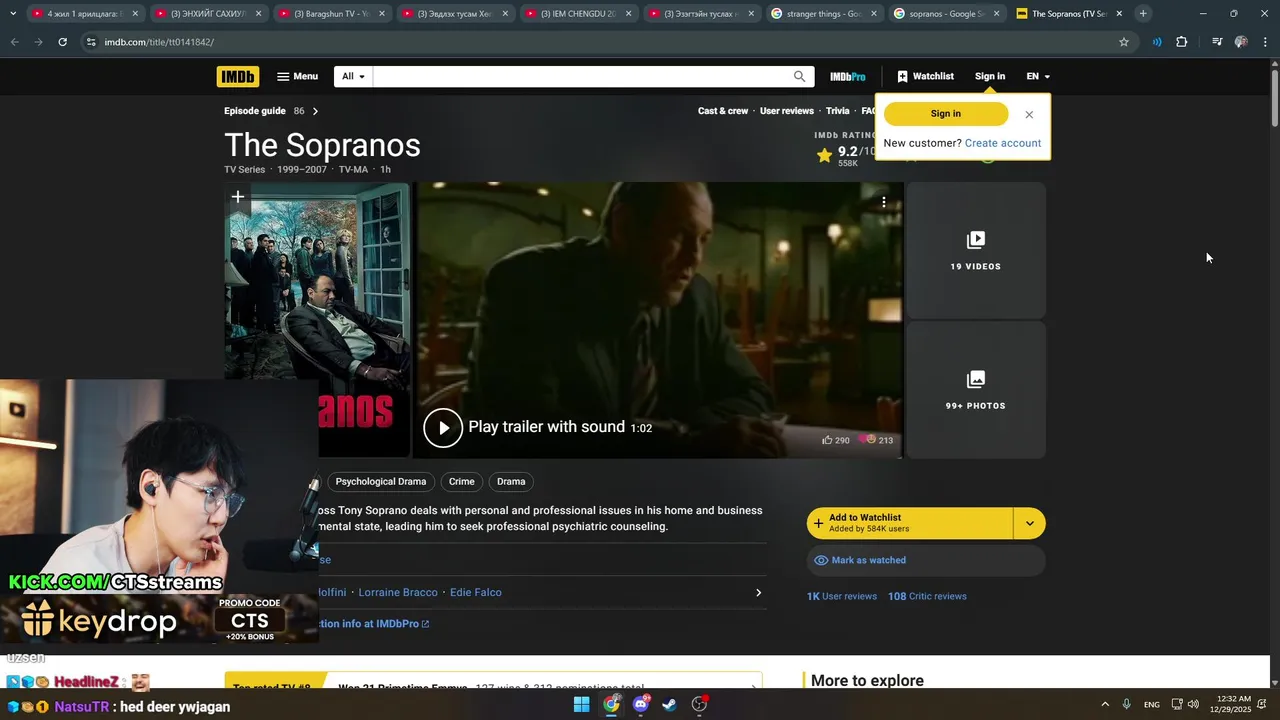Click the yellow Sign in button
Screen dimensions: 1280x720
[946, 114]
